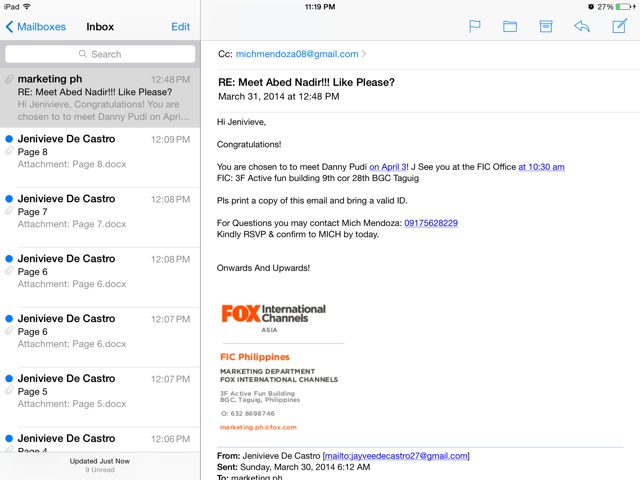The height and width of the screenshot is (480, 640).
Task: Reply to the marketing ph email
Action: 582,27
